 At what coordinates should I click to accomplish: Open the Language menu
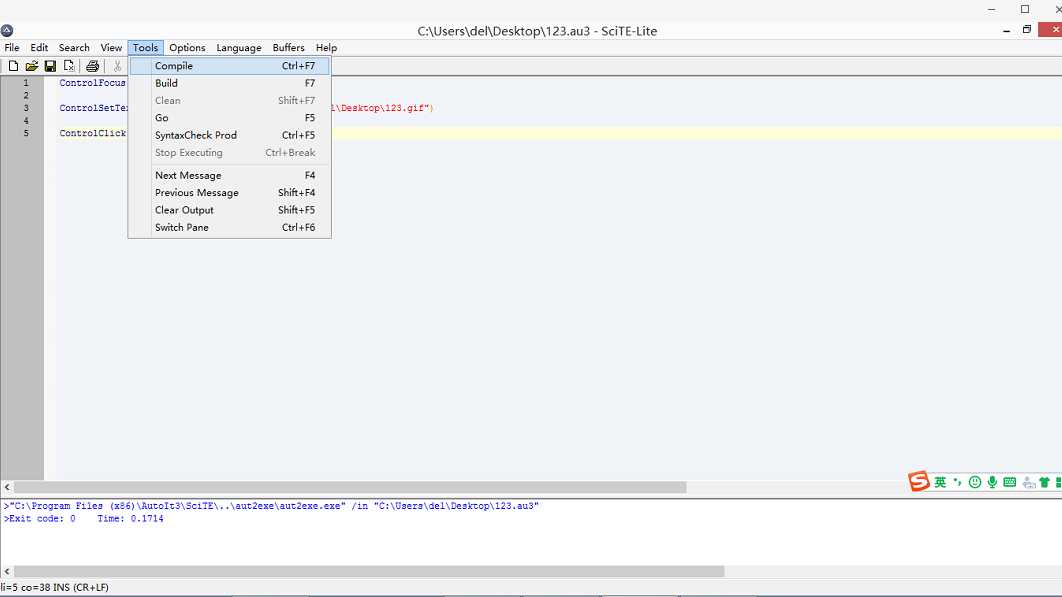238,47
